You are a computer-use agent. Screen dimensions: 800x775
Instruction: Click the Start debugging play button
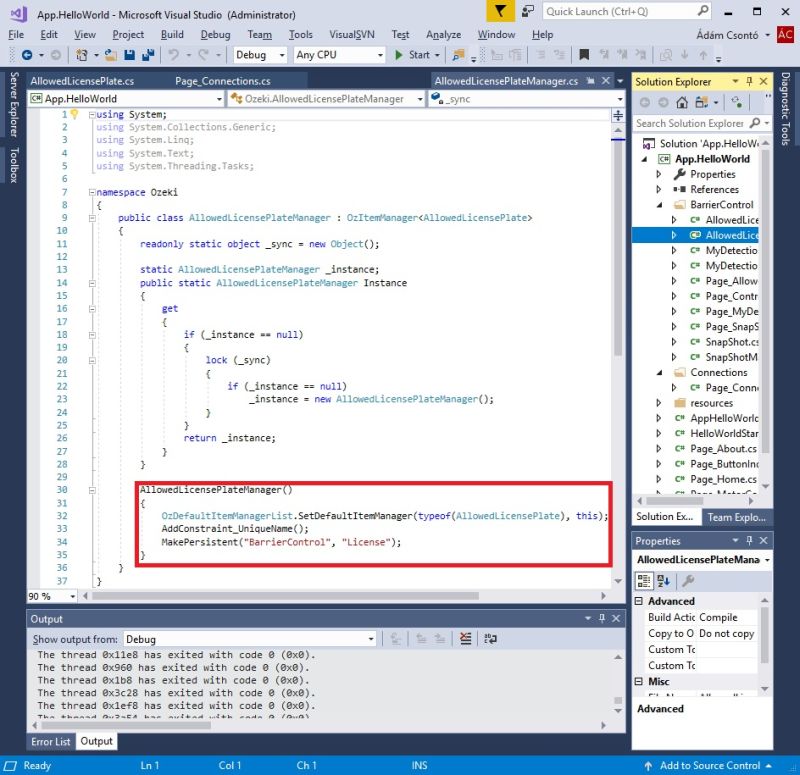pos(411,55)
